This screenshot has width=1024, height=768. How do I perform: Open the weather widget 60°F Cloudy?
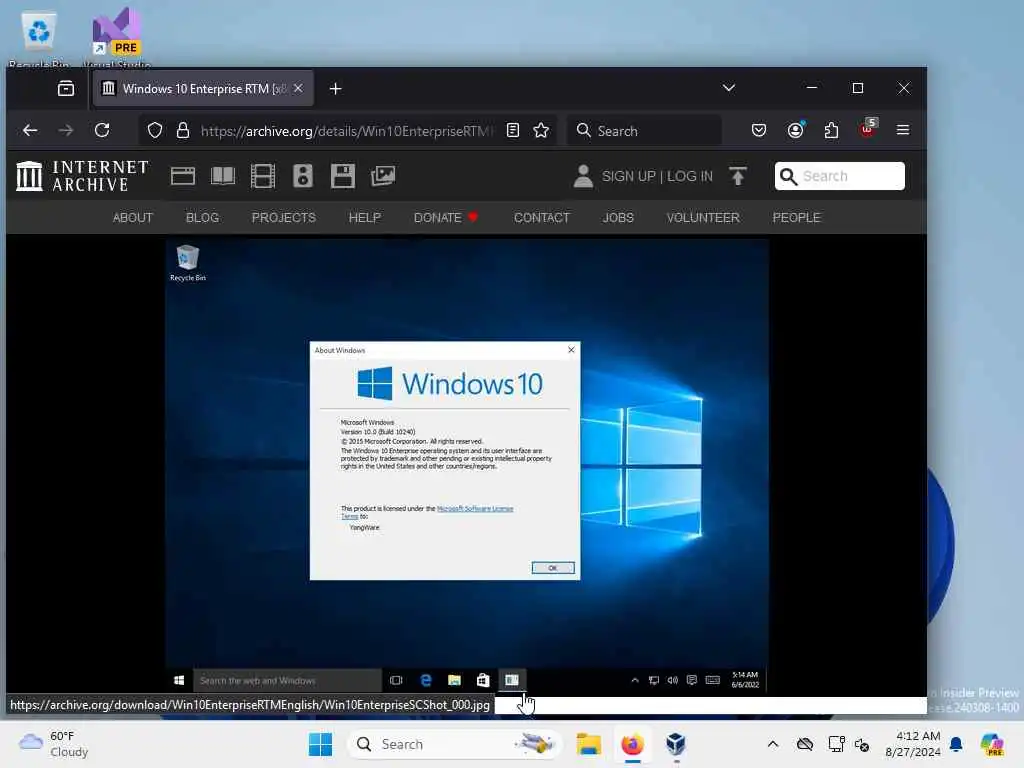tap(54, 744)
